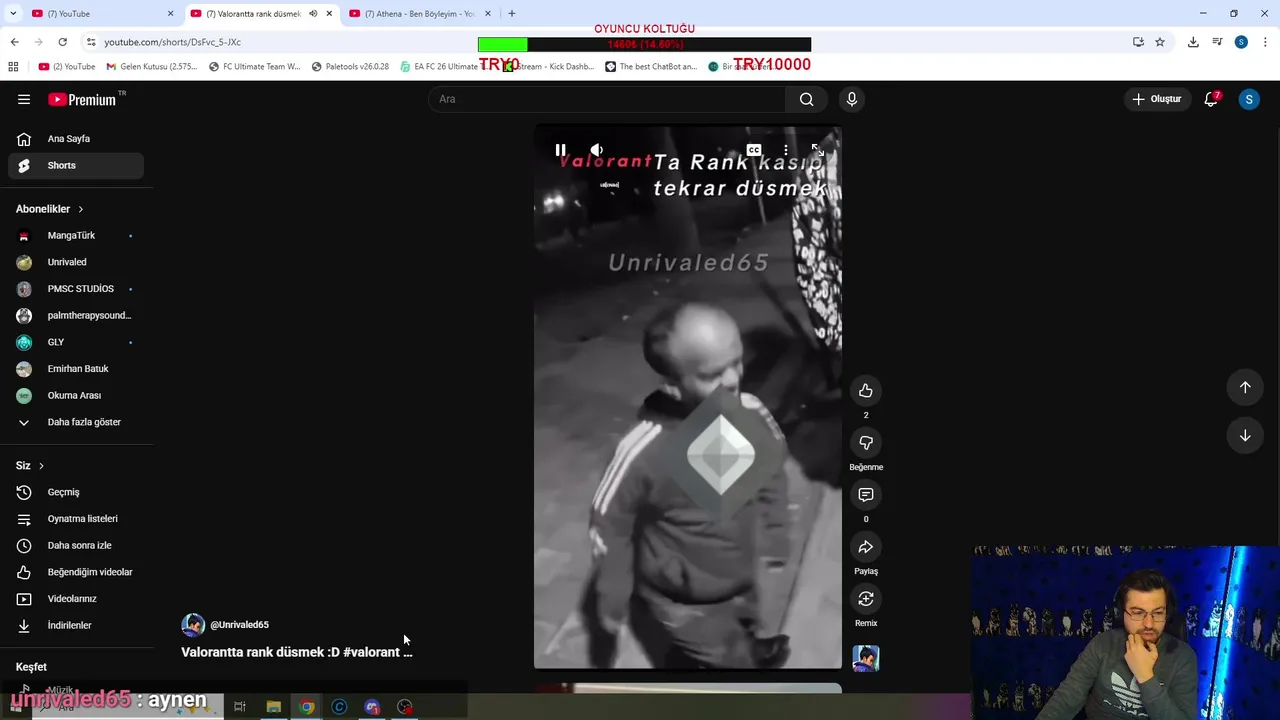Start voice search with the microphone

(x=852, y=99)
